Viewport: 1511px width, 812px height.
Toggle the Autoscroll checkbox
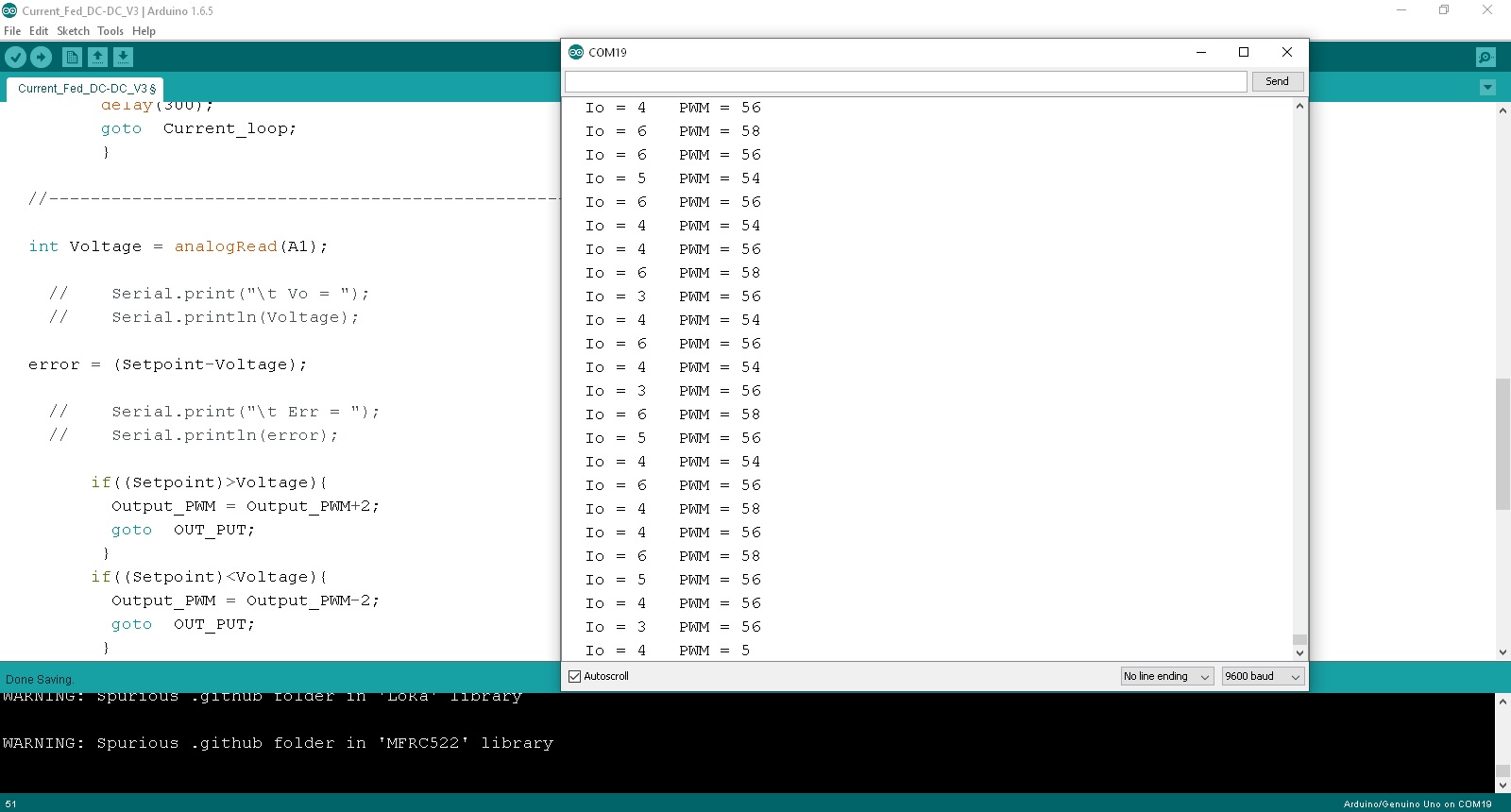tap(574, 676)
